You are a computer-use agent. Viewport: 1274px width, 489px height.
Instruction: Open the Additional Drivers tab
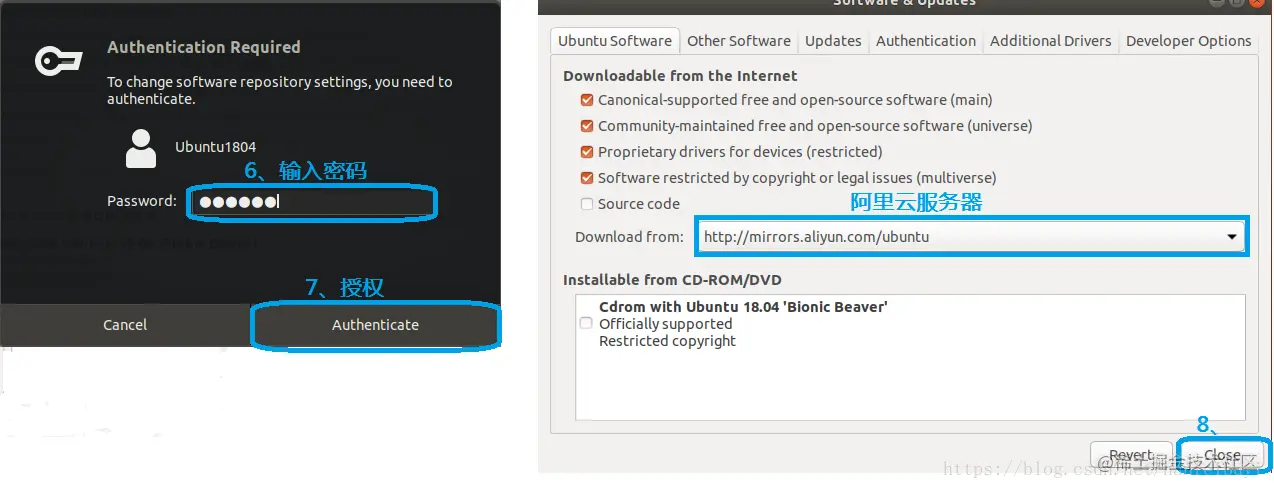pyautogui.click(x=1051, y=41)
